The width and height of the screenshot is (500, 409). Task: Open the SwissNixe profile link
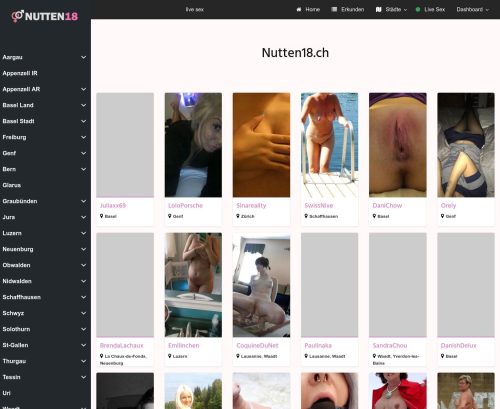click(319, 205)
